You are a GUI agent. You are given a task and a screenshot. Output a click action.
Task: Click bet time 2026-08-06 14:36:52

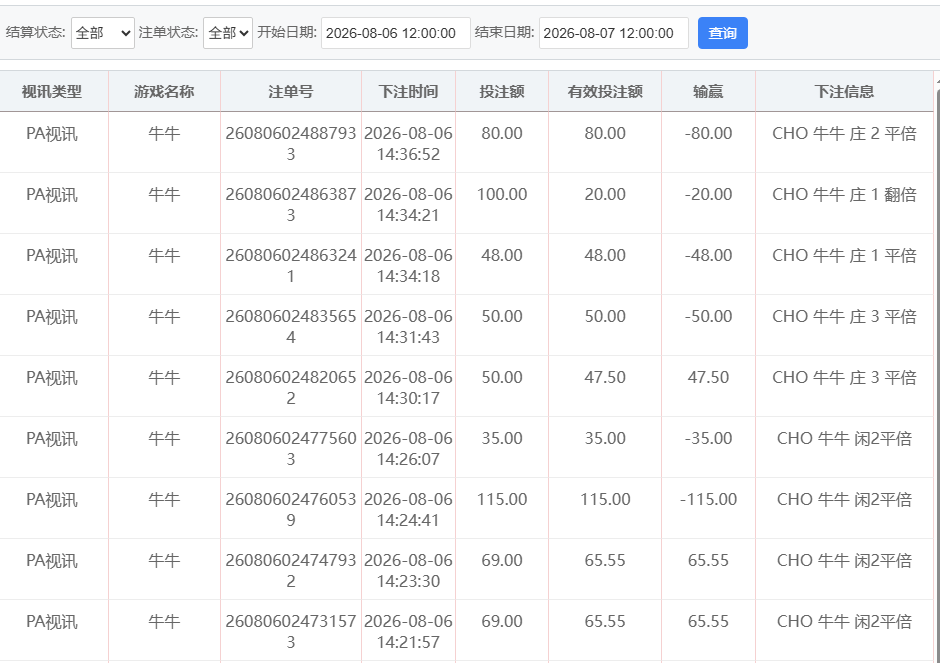click(x=408, y=144)
